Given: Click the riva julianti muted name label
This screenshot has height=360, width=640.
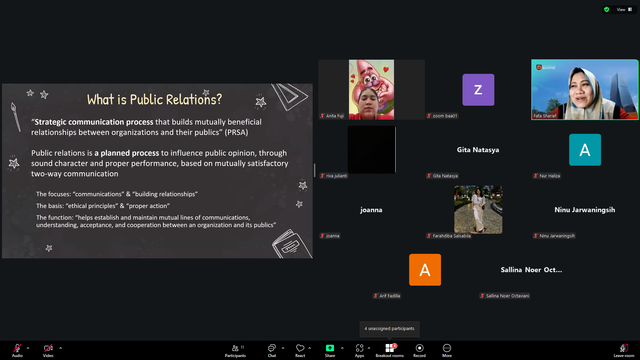Looking at the screenshot, I should coord(334,176).
